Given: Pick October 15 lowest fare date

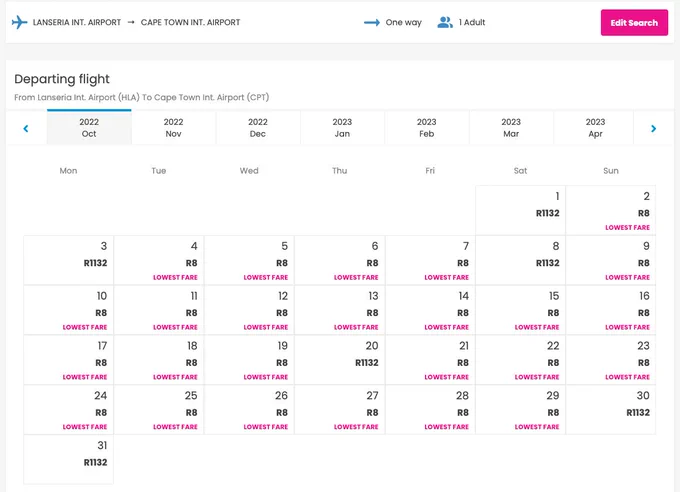Looking at the screenshot, I should click(x=520, y=310).
